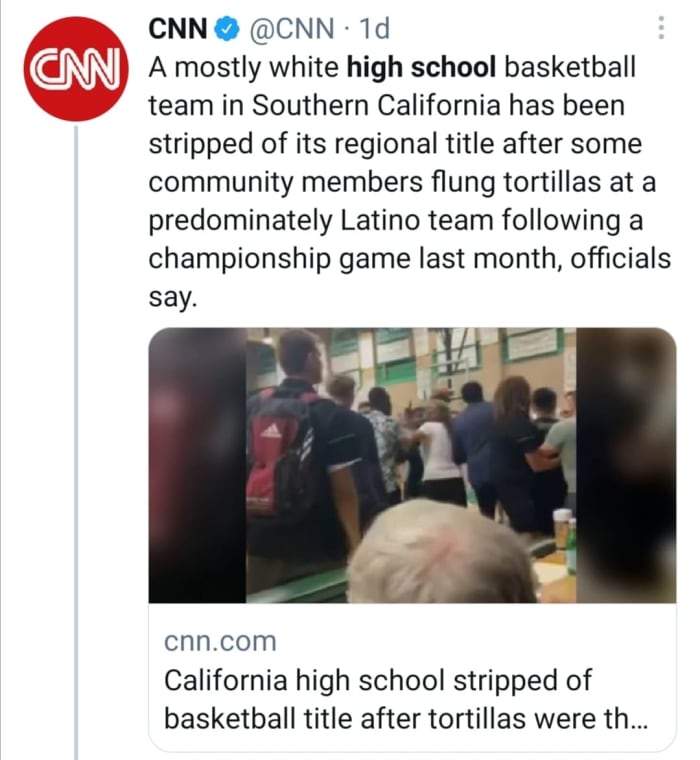Click the bold 'high school' text

coord(421,69)
